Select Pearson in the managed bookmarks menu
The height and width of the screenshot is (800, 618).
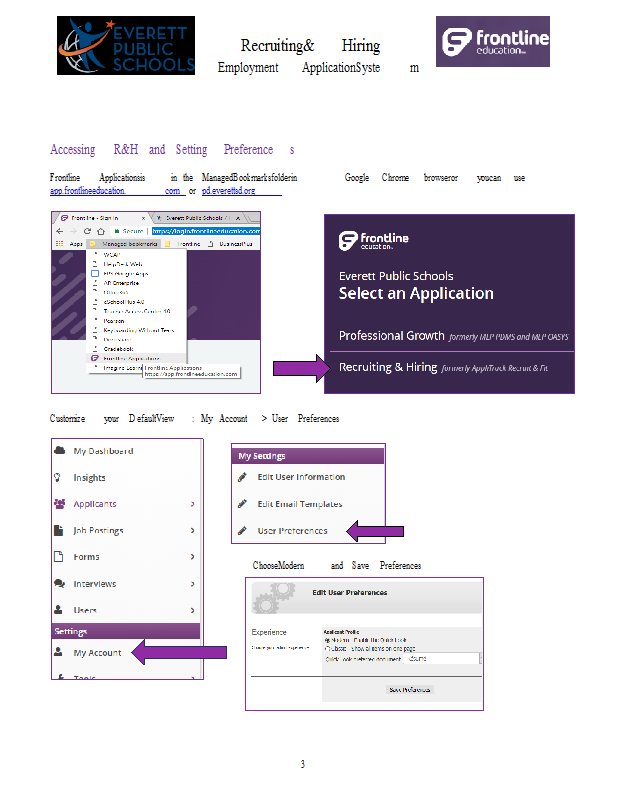114,321
